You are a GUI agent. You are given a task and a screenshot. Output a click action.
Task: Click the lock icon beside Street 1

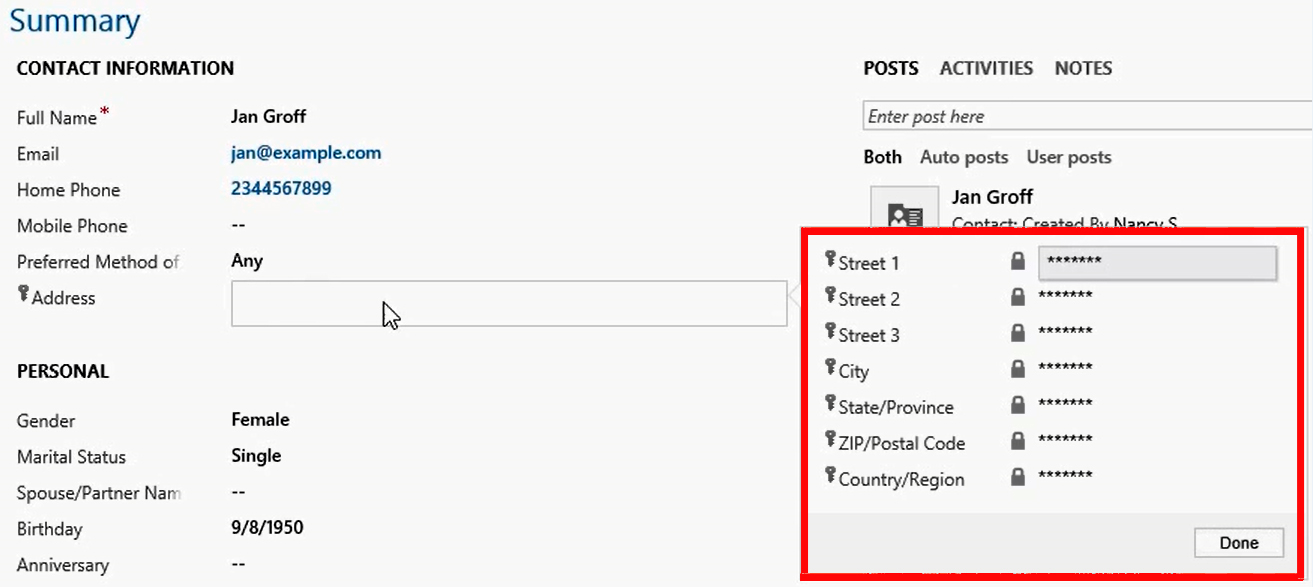click(1018, 261)
